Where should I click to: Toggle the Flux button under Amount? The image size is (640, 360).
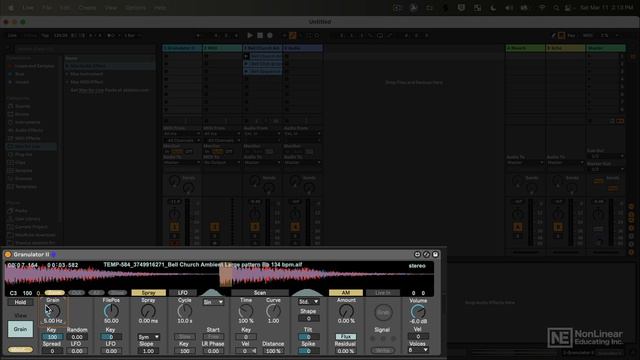point(346,337)
